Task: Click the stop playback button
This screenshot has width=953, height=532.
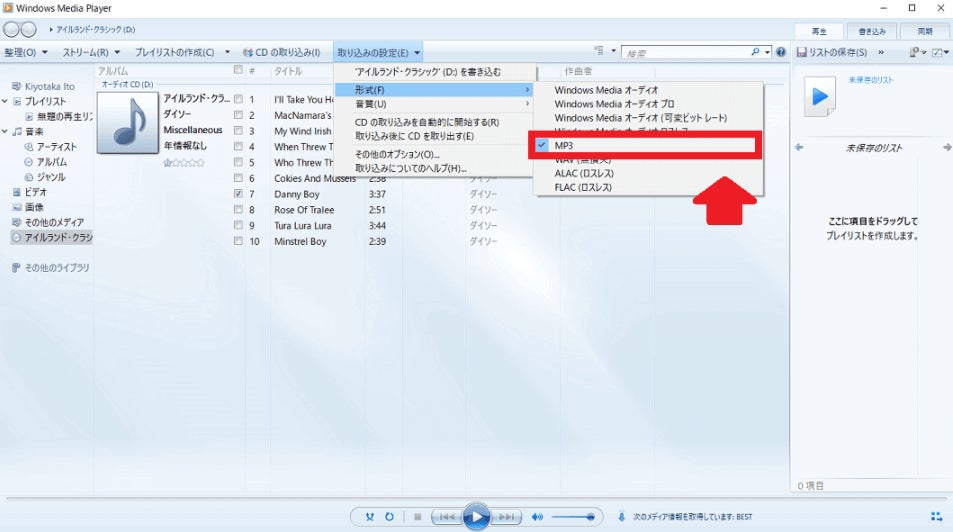Action: (x=418, y=517)
